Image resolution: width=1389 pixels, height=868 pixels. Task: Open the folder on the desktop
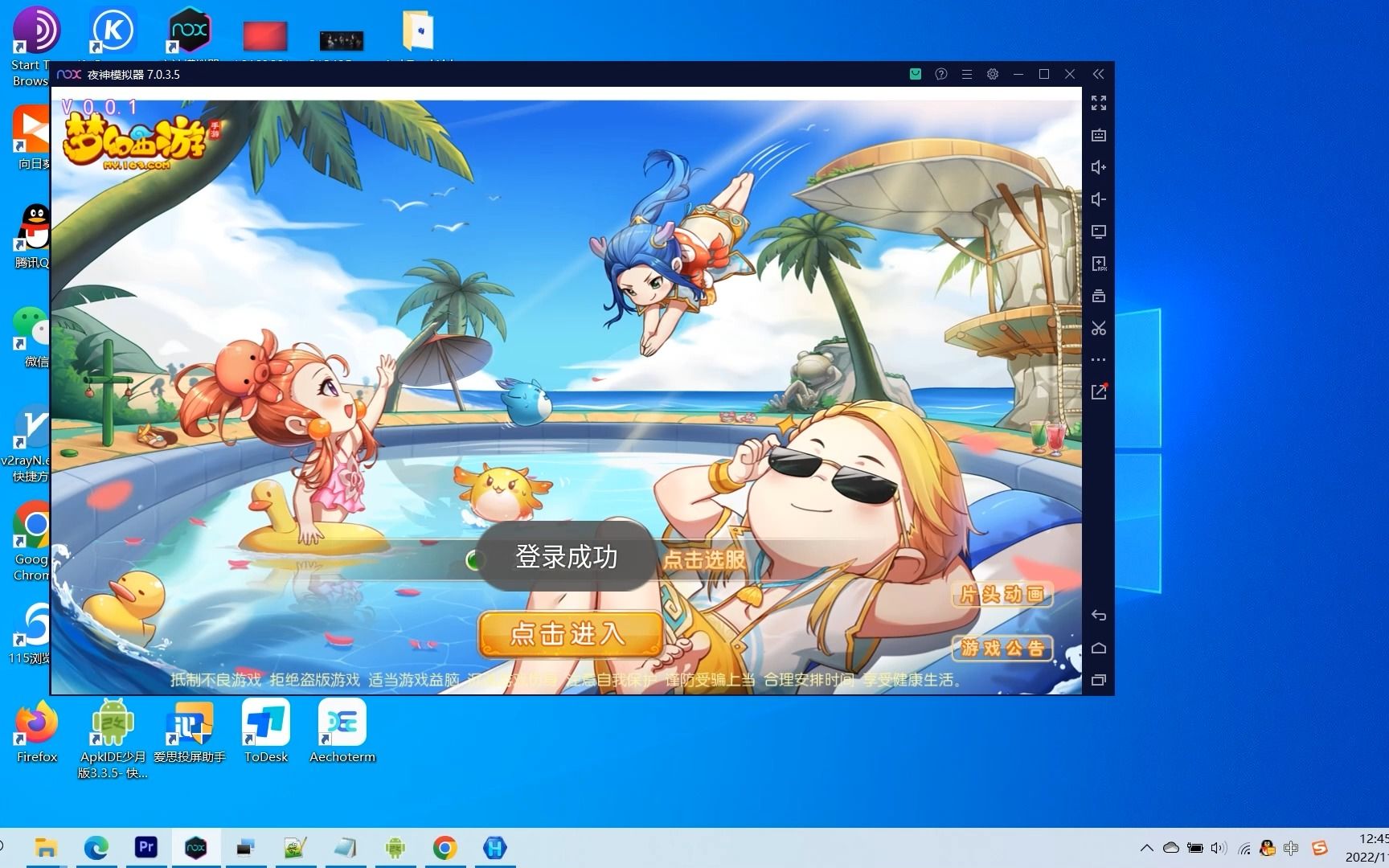click(x=418, y=31)
